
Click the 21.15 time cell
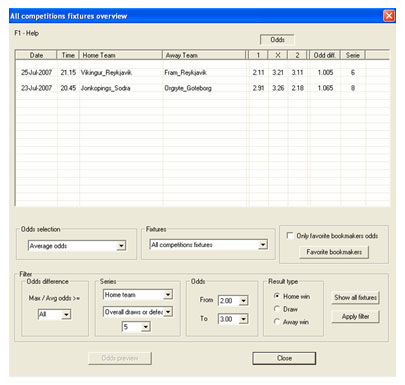[68, 72]
